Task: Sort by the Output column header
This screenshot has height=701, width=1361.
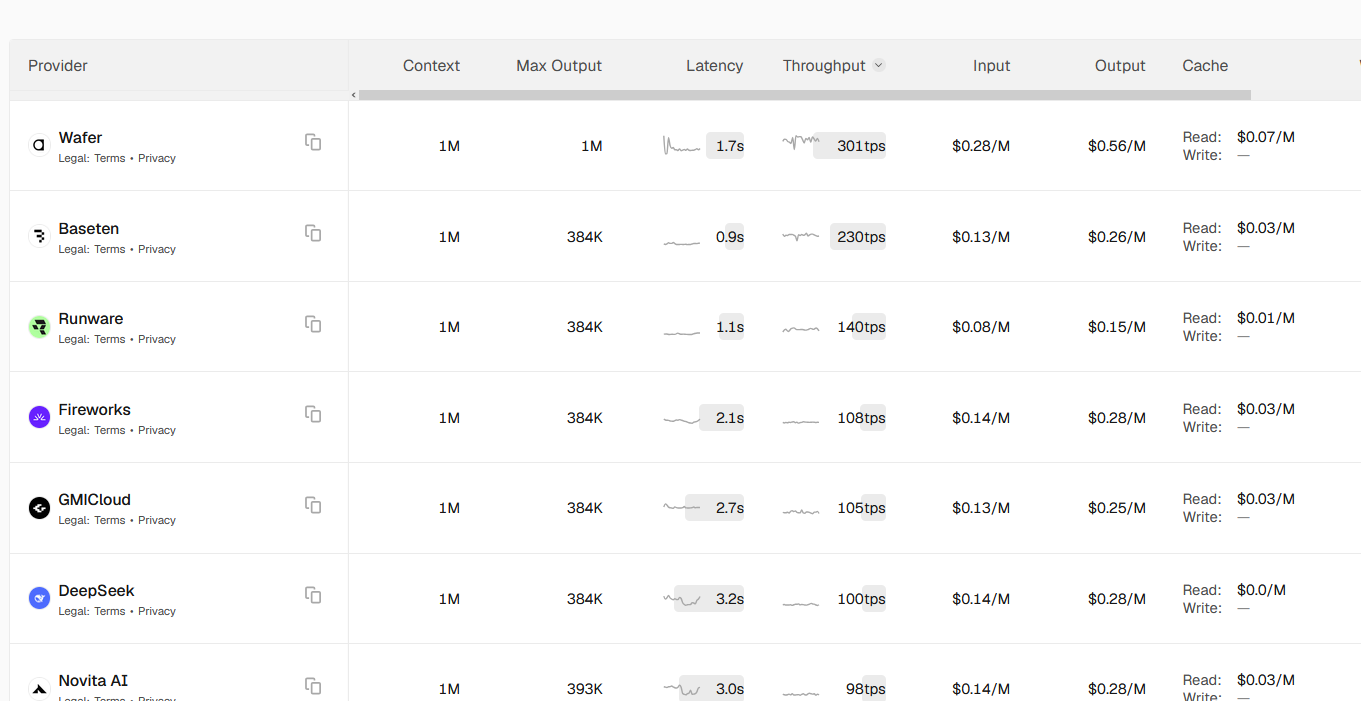Action: (1120, 65)
